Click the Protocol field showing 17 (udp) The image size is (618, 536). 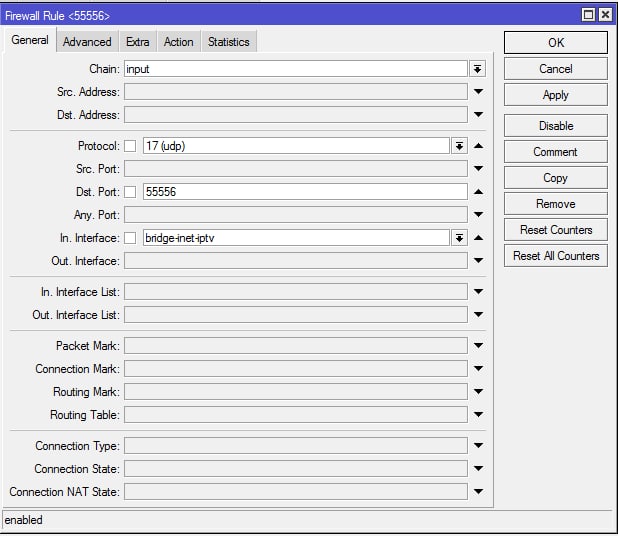(296, 146)
